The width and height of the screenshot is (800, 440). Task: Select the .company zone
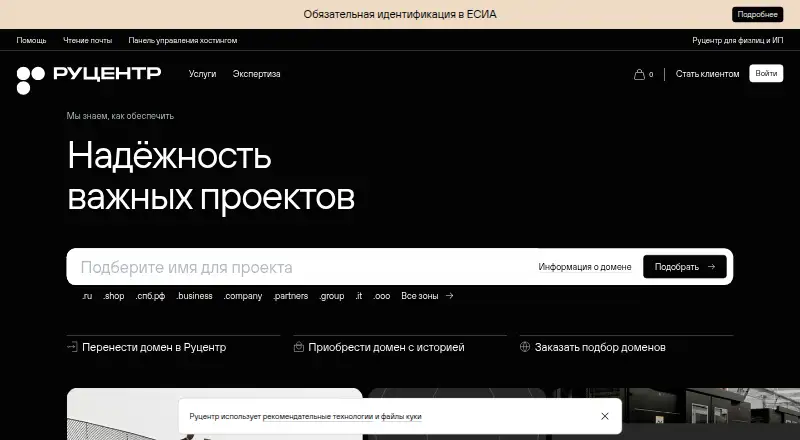(242, 296)
